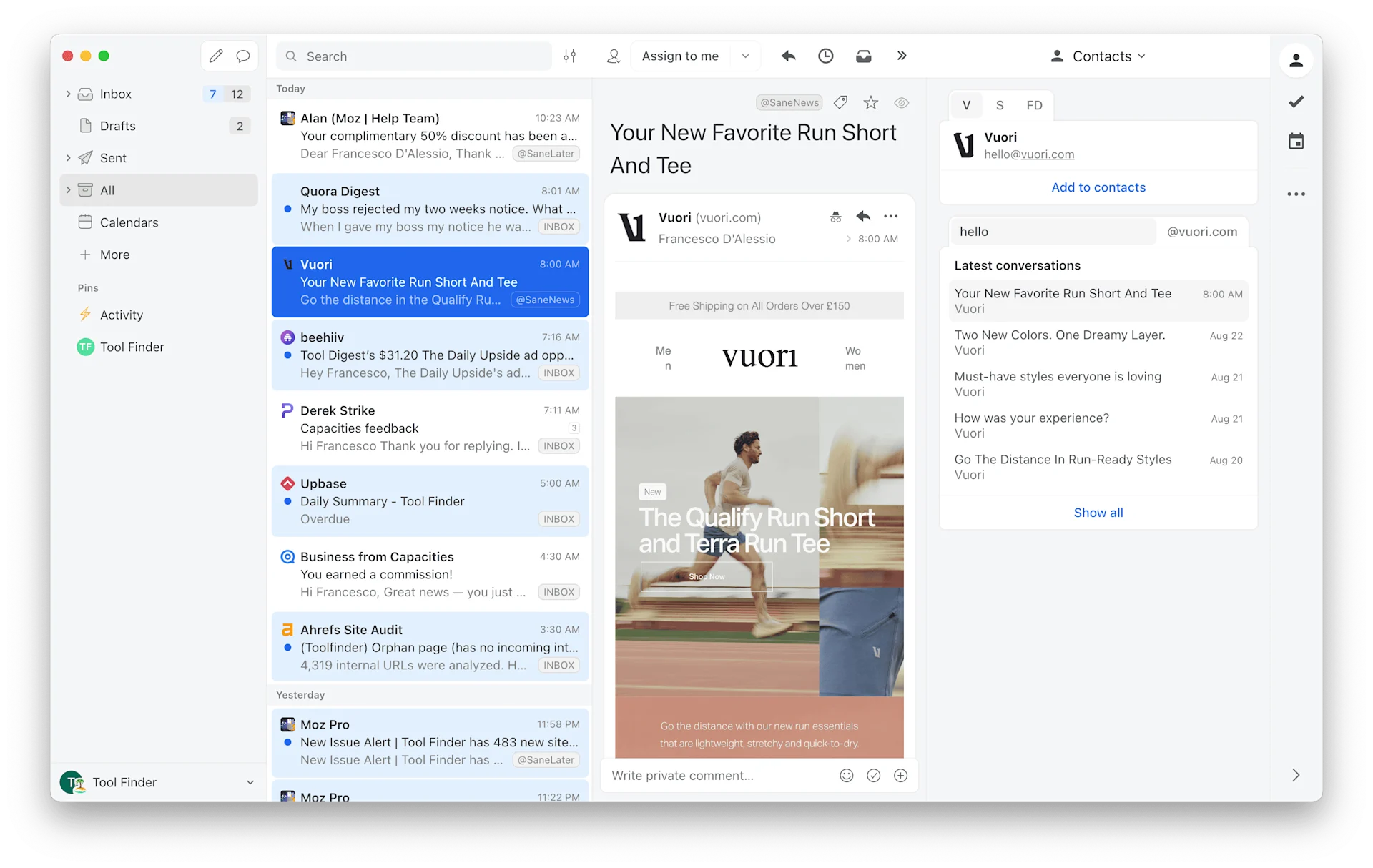Toggle read status with the eye icon

click(x=901, y=102)
